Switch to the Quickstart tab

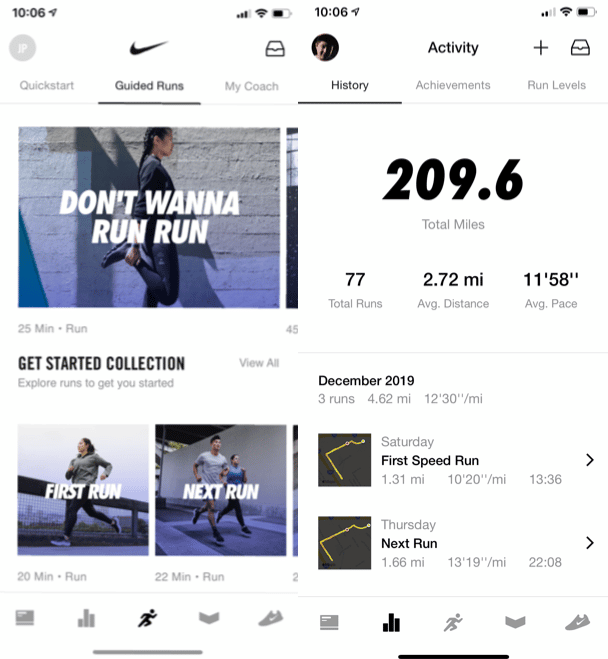click(x=47, y=86)
